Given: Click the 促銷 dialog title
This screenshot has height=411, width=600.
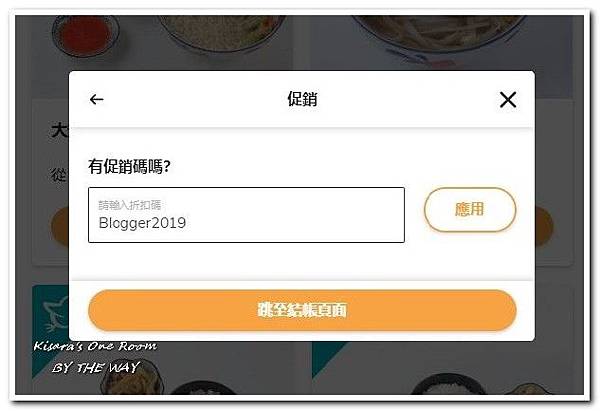Looking at the screenshot, I should coord(302,99).
